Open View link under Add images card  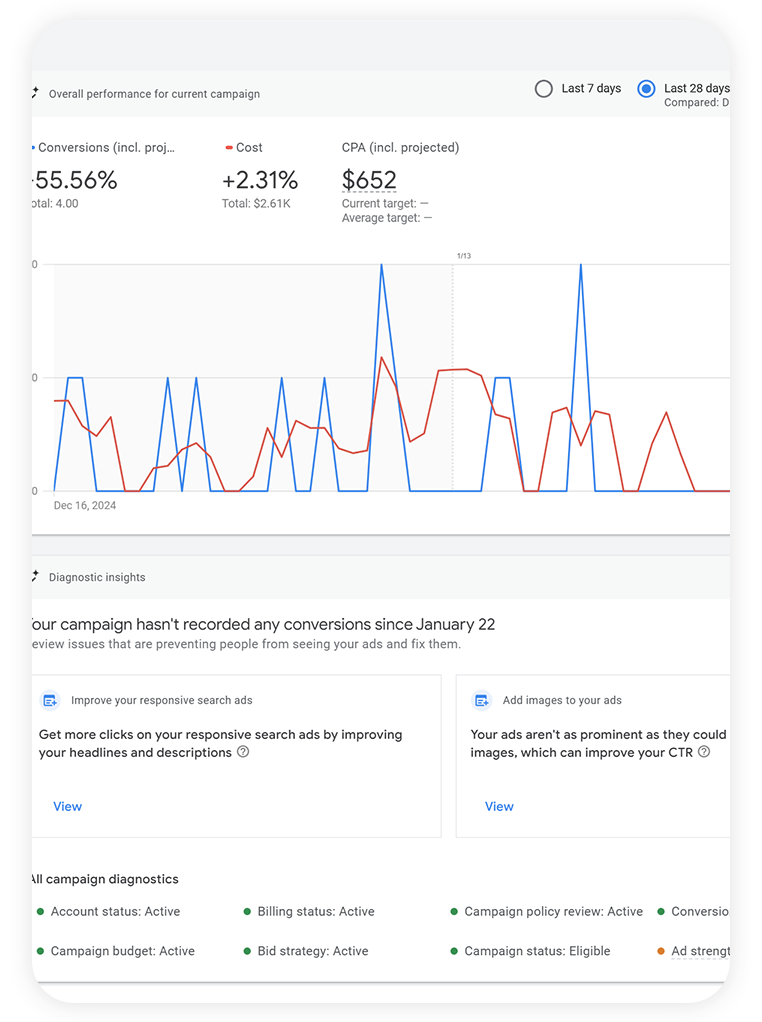click(x=499, y=807)
